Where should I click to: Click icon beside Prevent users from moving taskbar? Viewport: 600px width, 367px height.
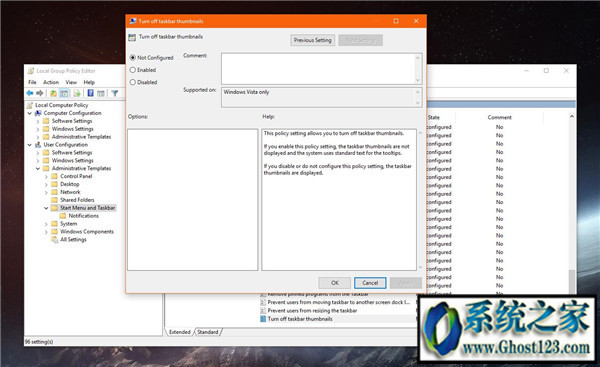point(263,302)
